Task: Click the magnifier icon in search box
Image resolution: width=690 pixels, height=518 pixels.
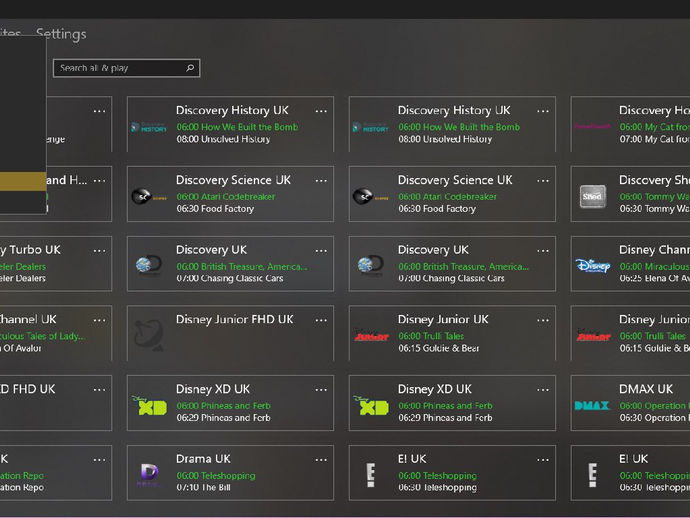Action: (x=190, y=68)
